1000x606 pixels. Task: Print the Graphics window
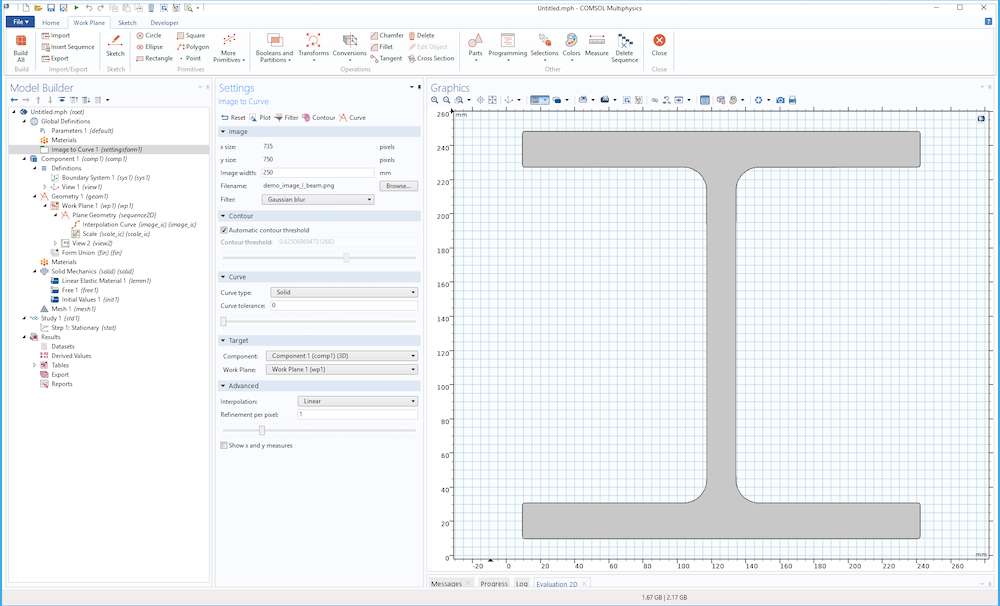pyautogui.click(x=792, y=100)
